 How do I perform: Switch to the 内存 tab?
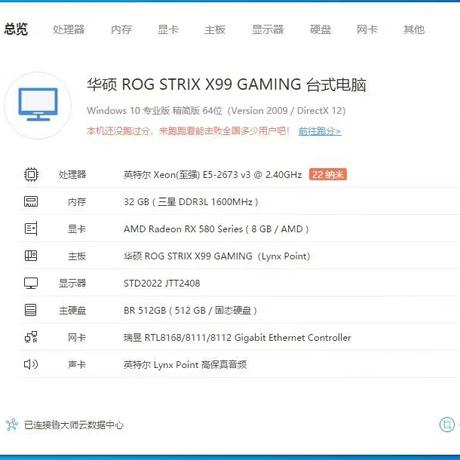121,30
